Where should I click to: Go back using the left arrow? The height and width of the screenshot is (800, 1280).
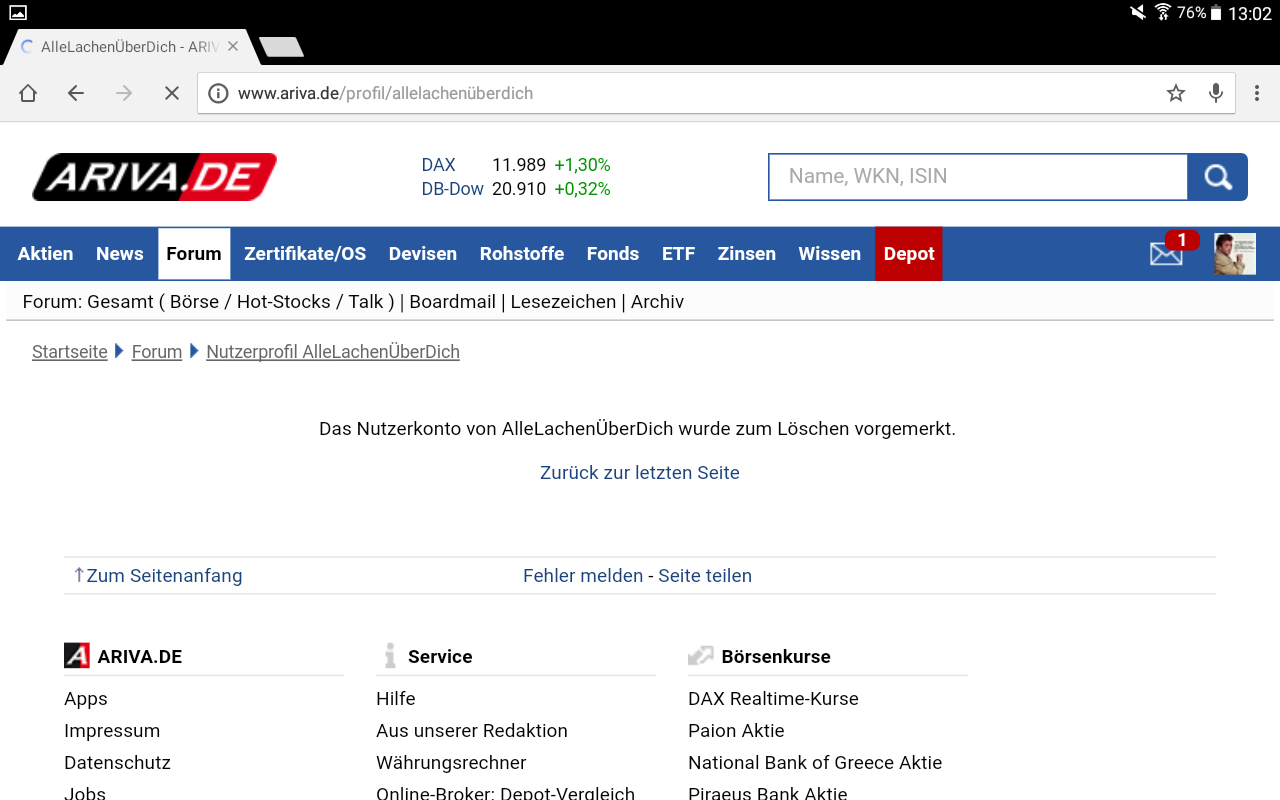click(75, 92)
